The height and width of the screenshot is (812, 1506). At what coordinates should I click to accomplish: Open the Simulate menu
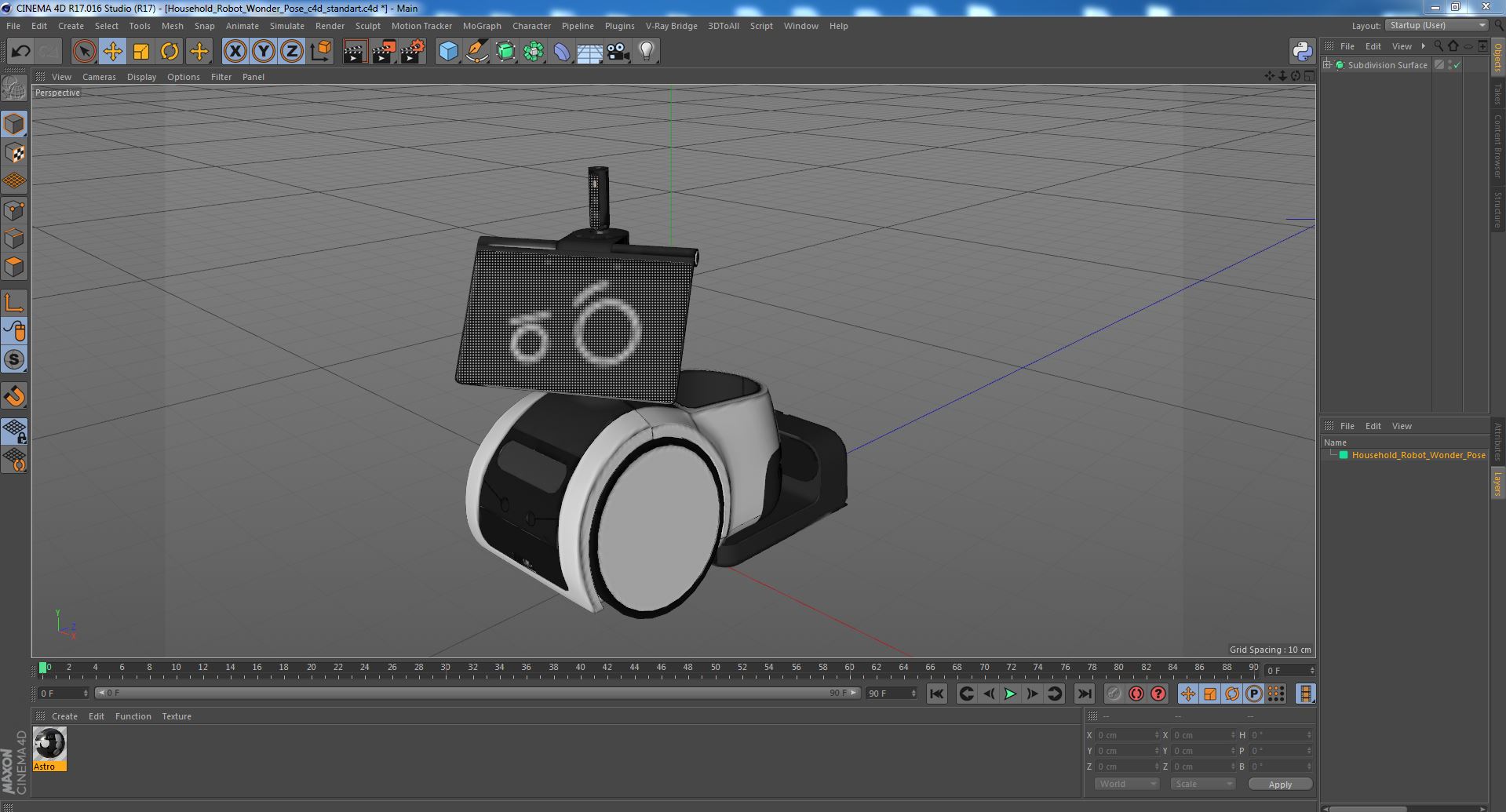(x=286, y=26)
